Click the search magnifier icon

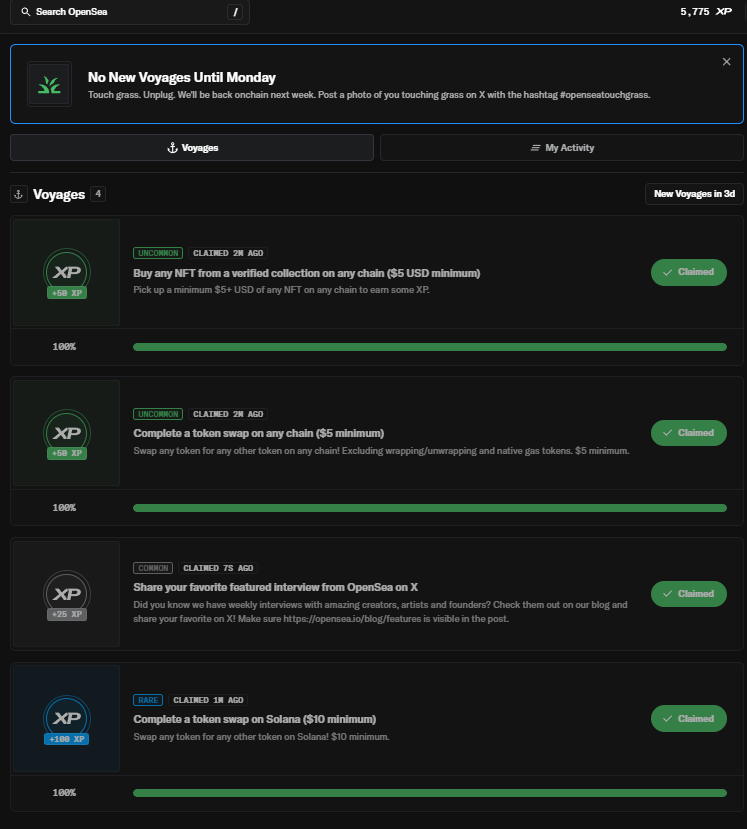[25, 12]
